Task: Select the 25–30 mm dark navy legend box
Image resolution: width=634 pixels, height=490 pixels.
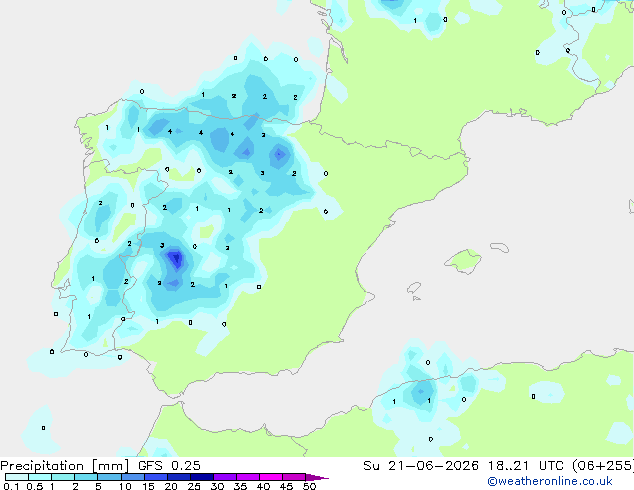Action: [x=201, y=477]
